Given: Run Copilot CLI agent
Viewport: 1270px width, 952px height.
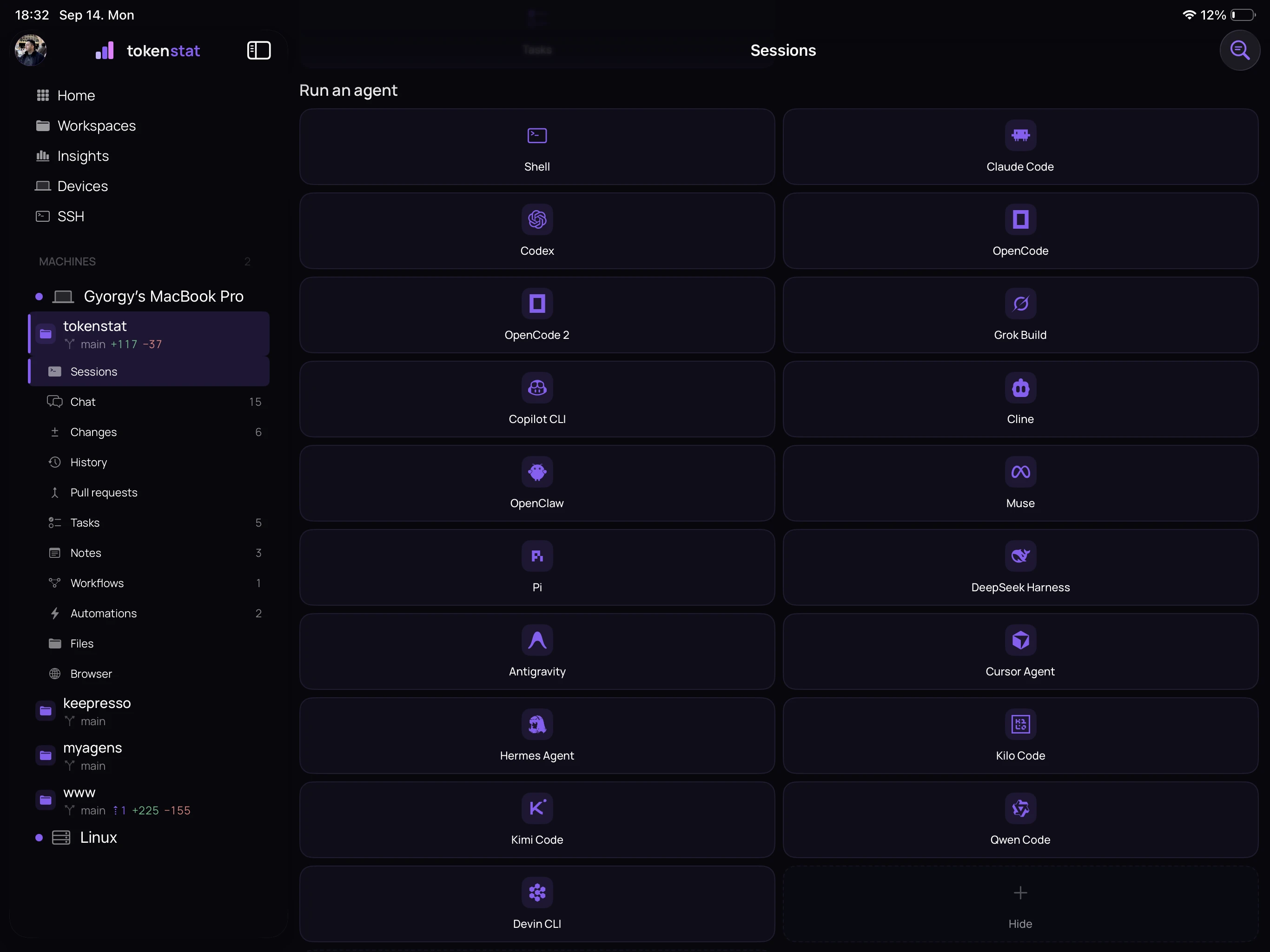Looking at the screenshot, I should click(x=537, y=399).
